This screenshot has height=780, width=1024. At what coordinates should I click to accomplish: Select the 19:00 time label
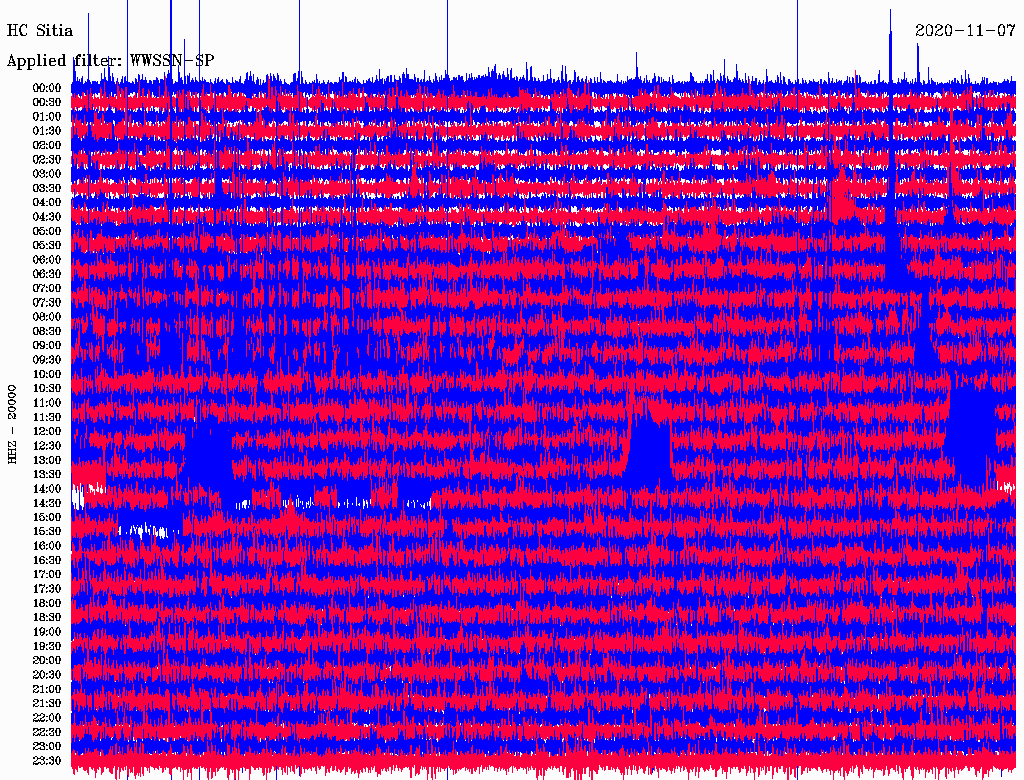47,632
